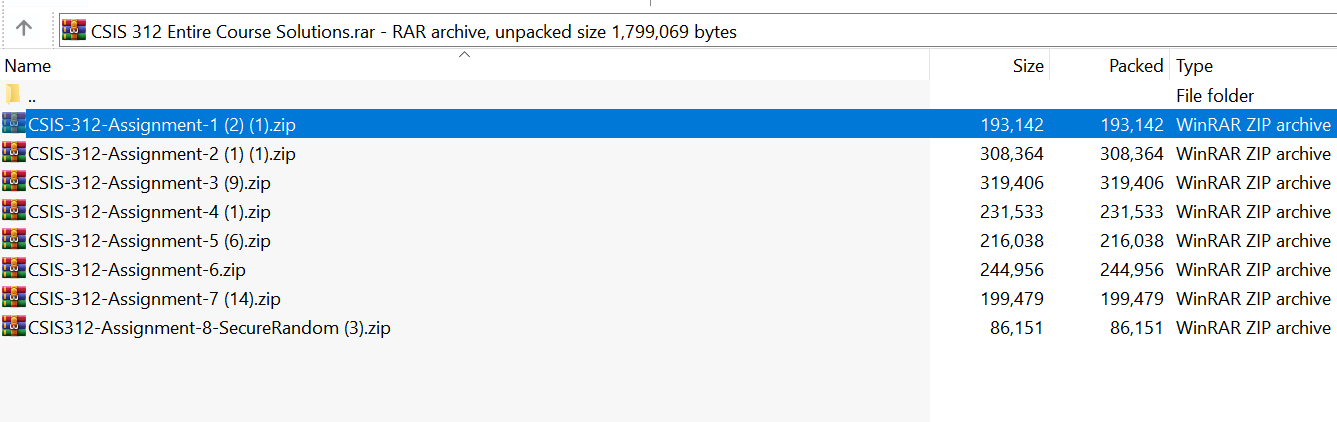Click the RAR archive icon in address bar
This screenshot has width=1337, height=422.
click(74, 30)
